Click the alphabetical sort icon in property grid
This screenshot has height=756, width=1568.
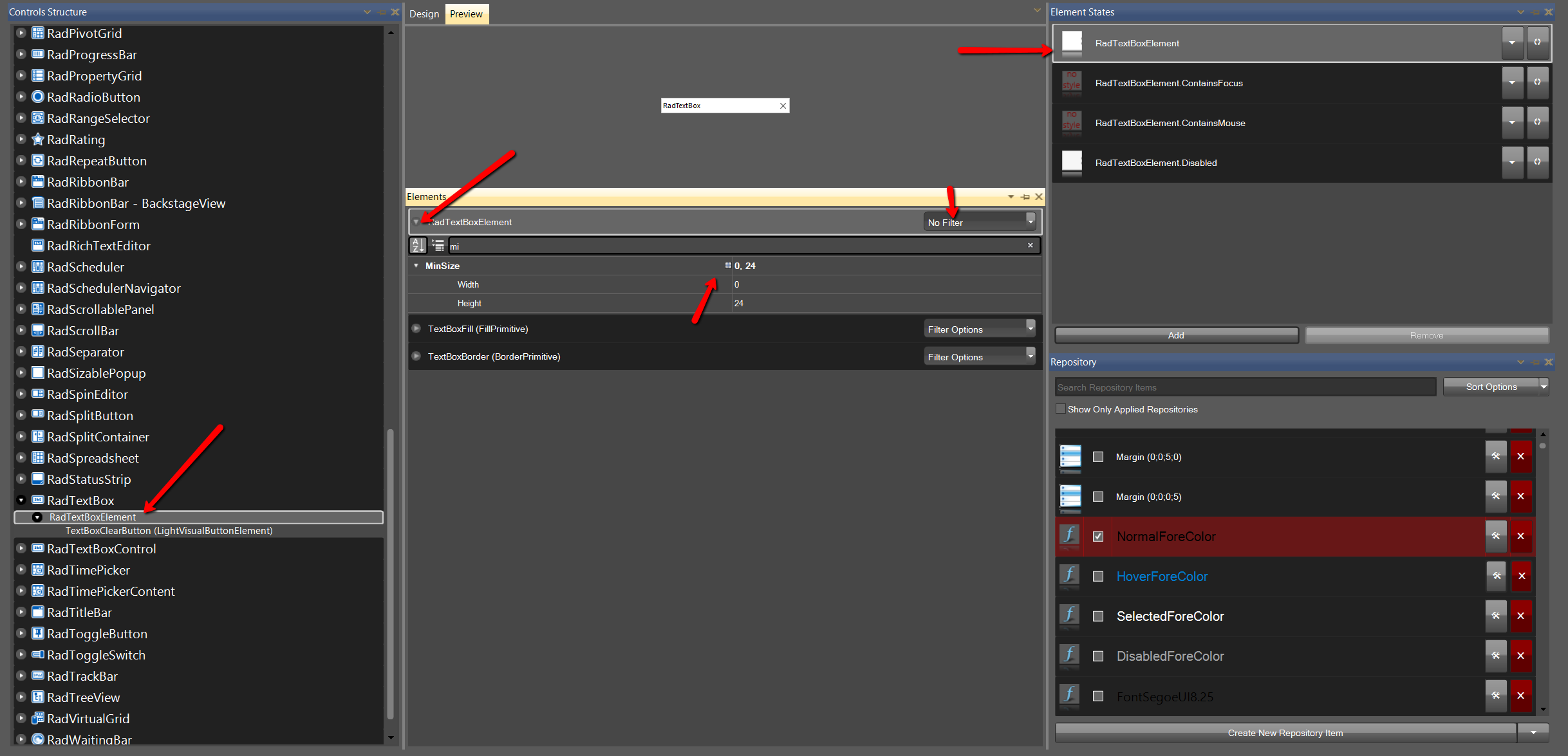418,245
